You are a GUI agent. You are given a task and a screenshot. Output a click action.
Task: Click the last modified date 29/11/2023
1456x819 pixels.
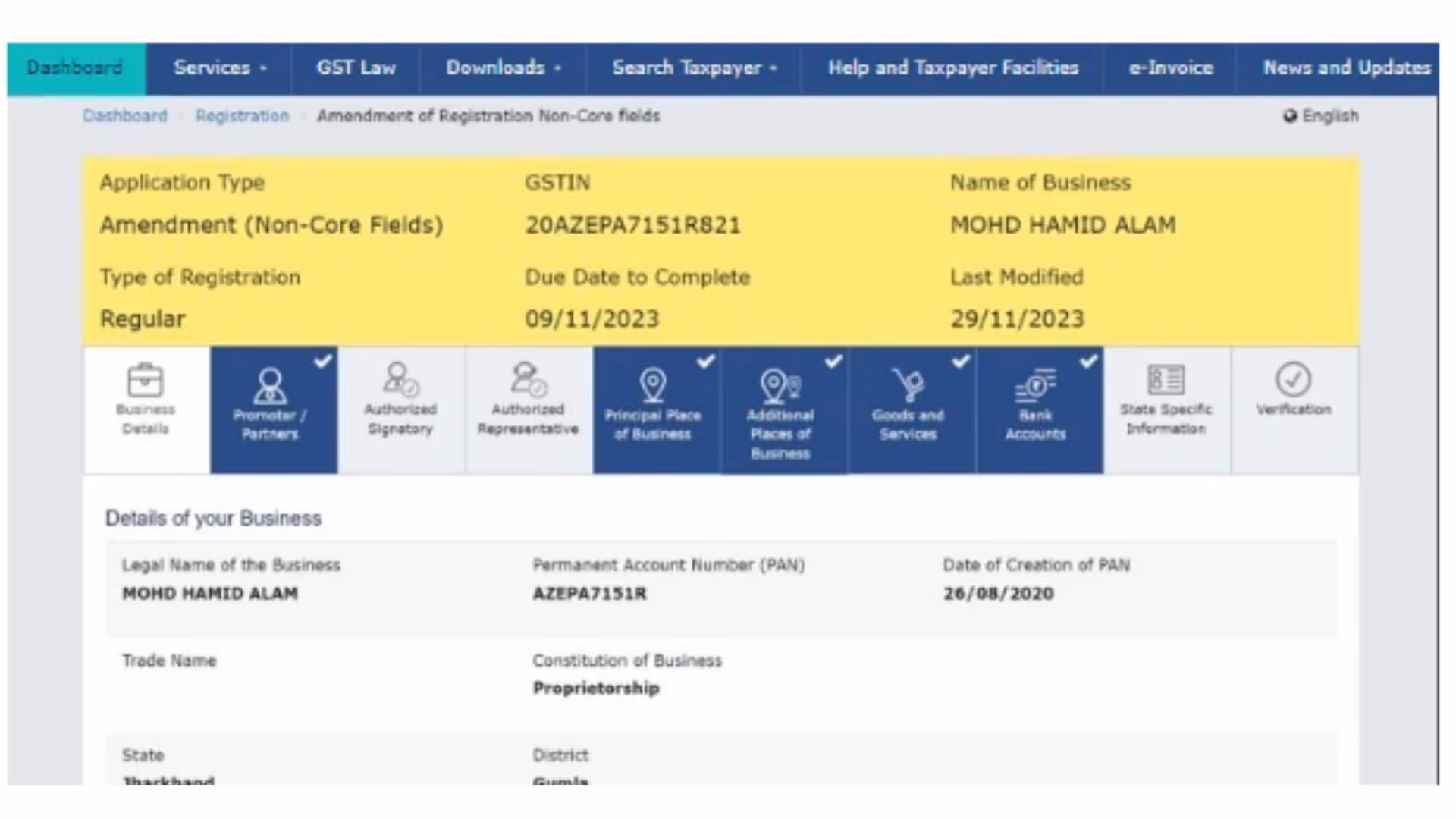point(1017,319)
